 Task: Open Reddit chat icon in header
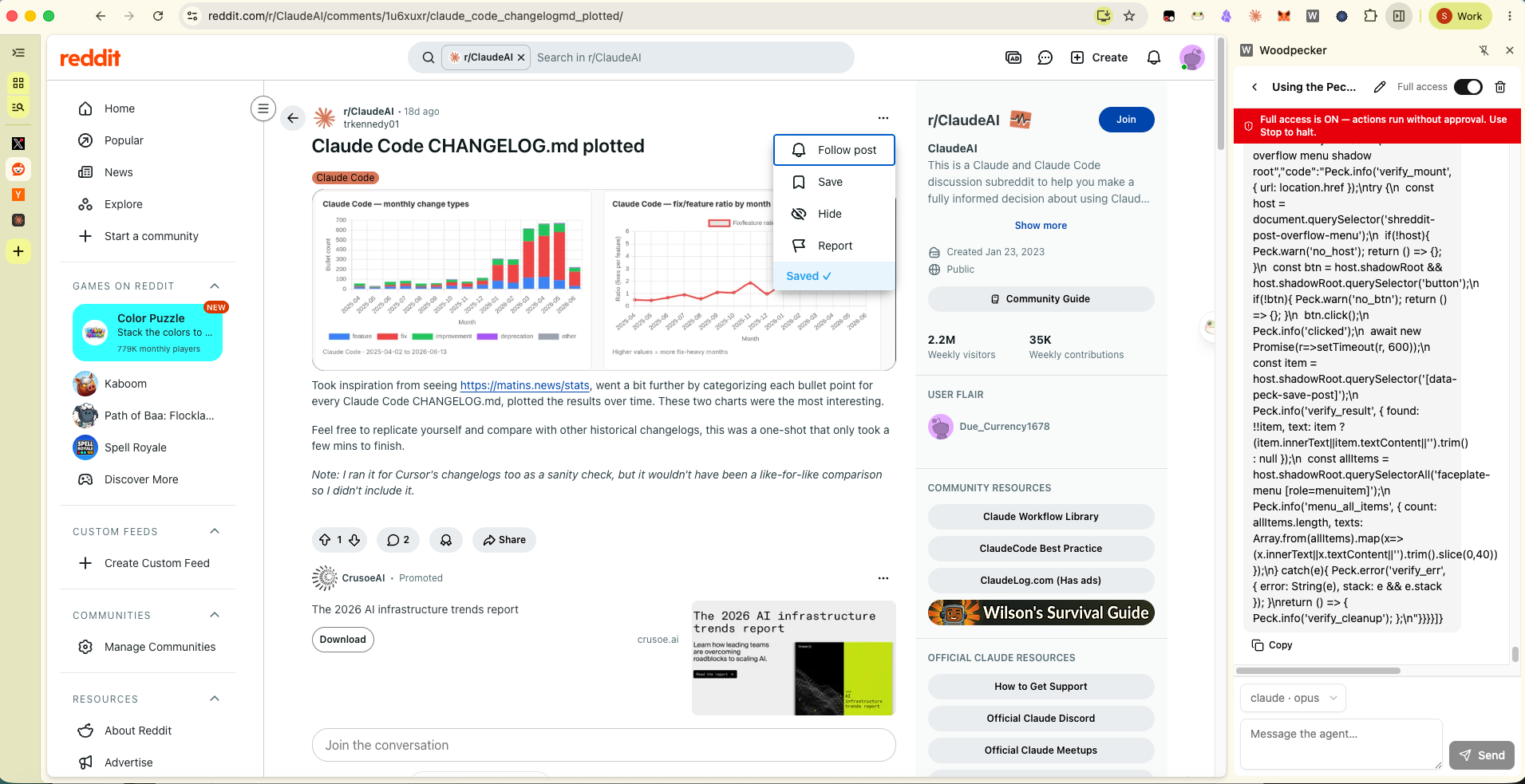click(1045, 57)
